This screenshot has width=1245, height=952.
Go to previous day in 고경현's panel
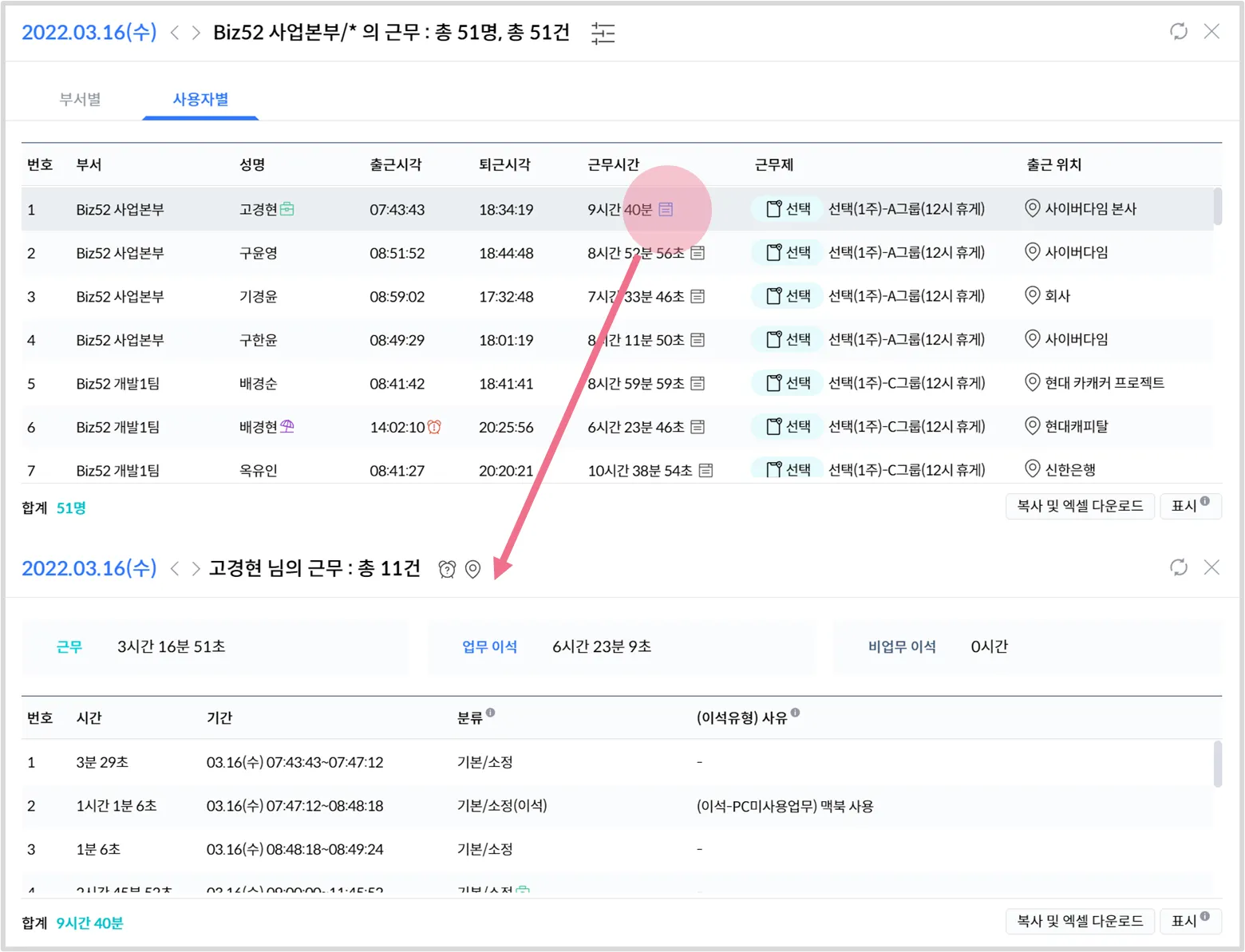175,569
